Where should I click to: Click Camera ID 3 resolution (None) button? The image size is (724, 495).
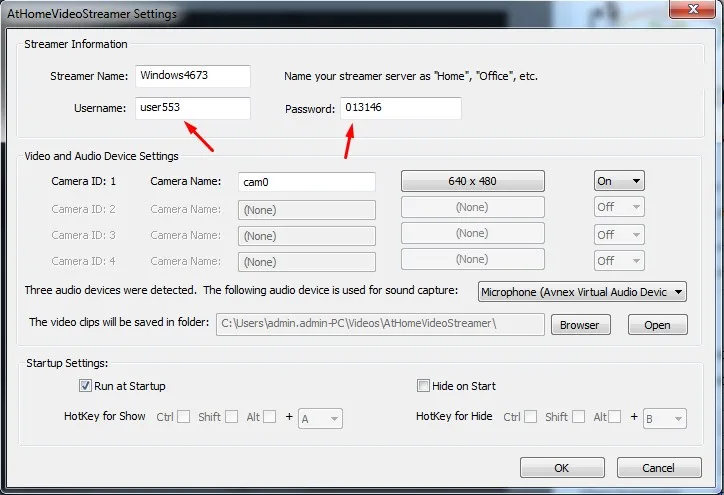(x=473, y=233)
